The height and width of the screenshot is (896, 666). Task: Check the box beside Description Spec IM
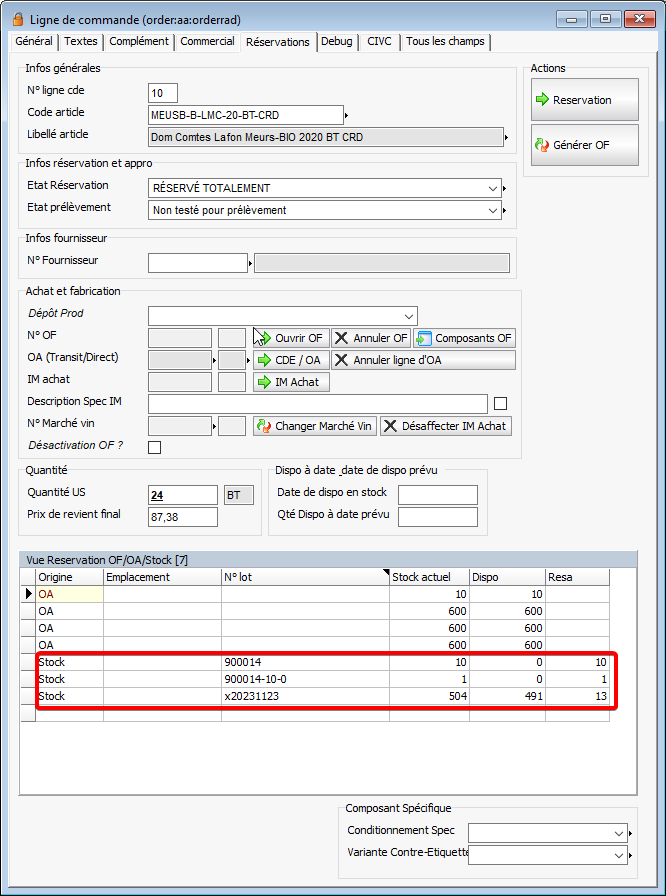(x=501, y=404)
